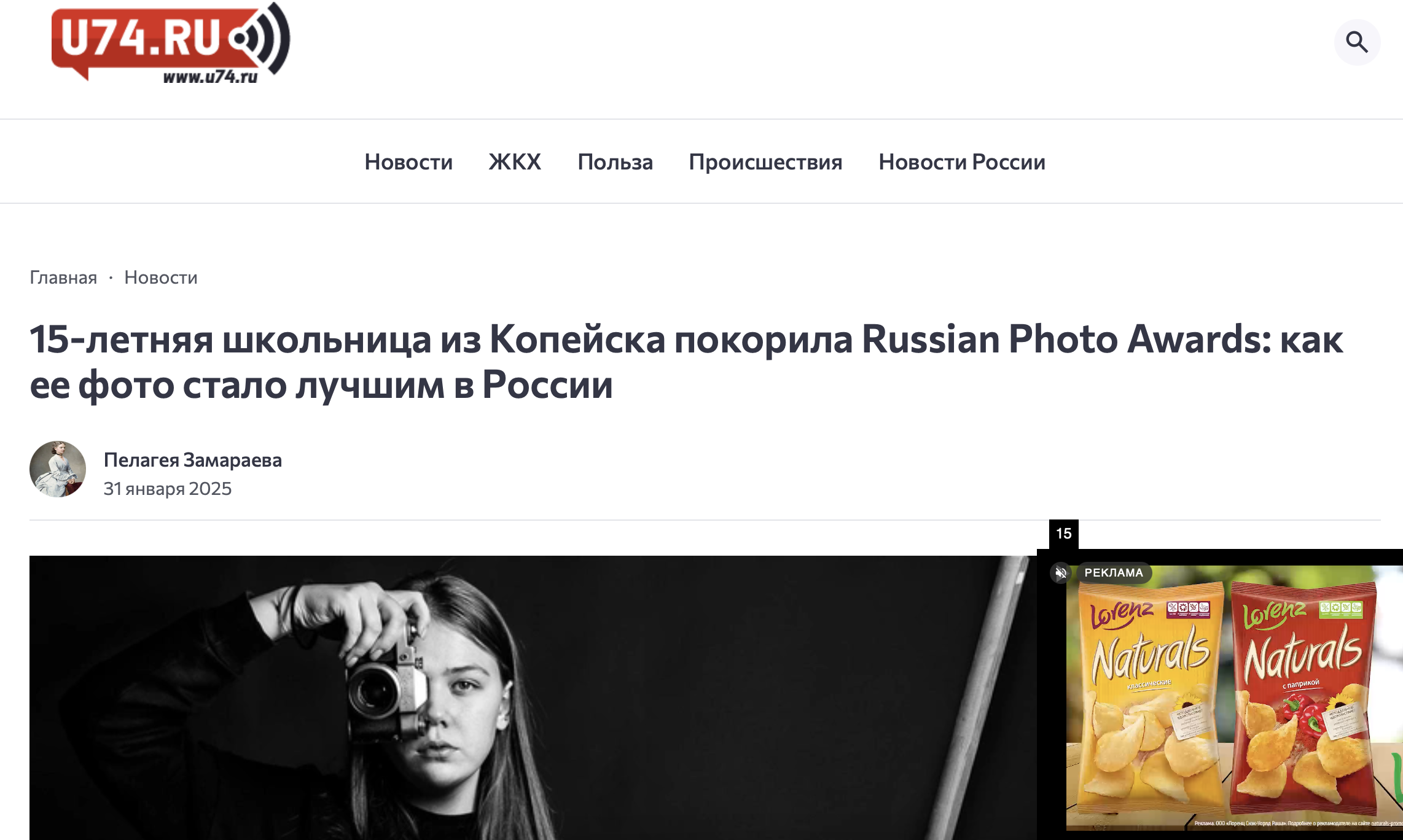Viewport: 1403px width, 840px height.
Task: Click the U74.RU site logo
Action: point(171,42)
